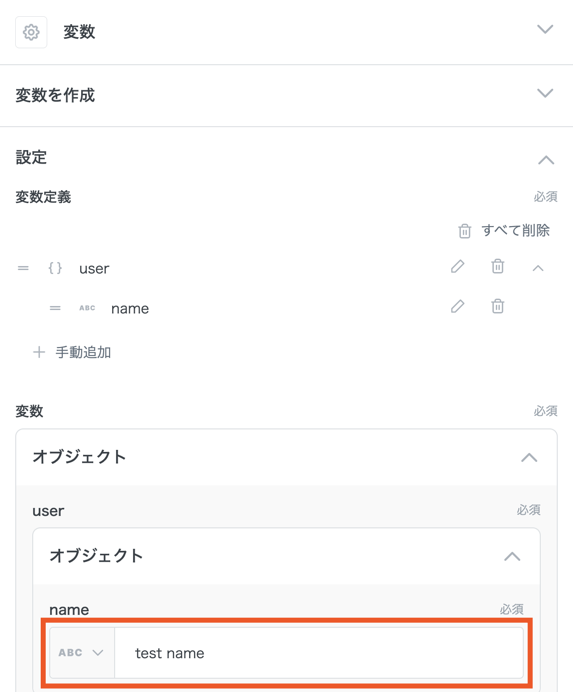Image resolution: width=573 pixels, height=692 pixels.
Task: Edit the name variable with pencil icon
Action: point(458,306)
